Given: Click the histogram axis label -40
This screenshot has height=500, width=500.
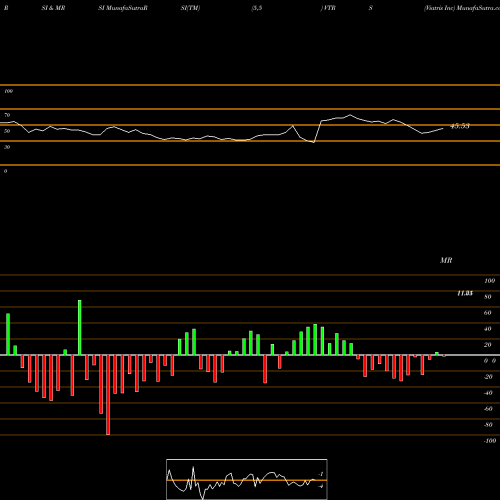Looking at the screenshot, I should tap(488, 393).
